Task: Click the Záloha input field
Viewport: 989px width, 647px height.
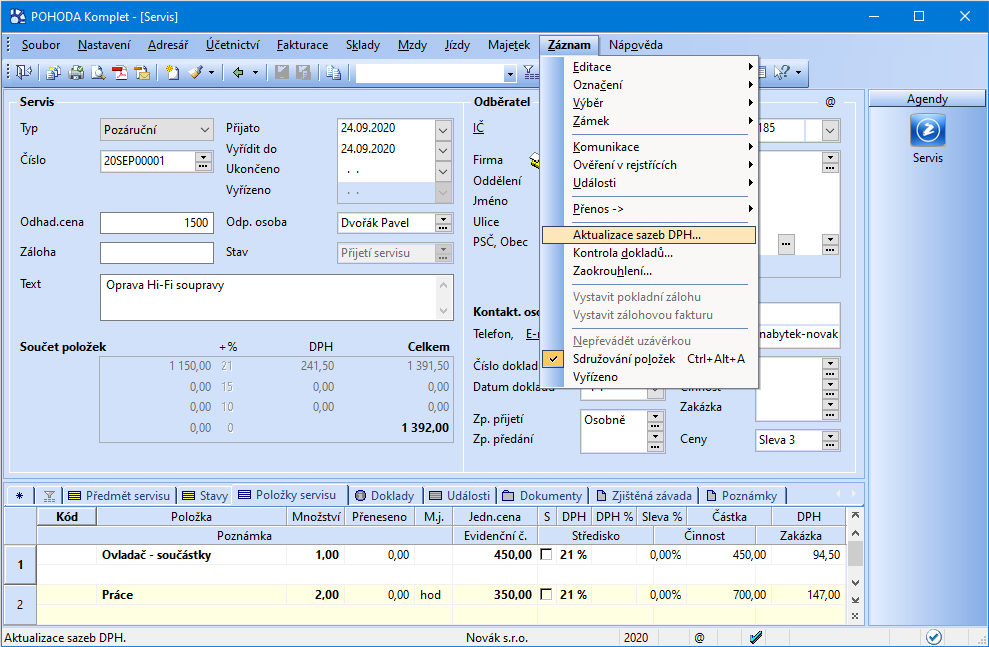Action: [156, 253]
